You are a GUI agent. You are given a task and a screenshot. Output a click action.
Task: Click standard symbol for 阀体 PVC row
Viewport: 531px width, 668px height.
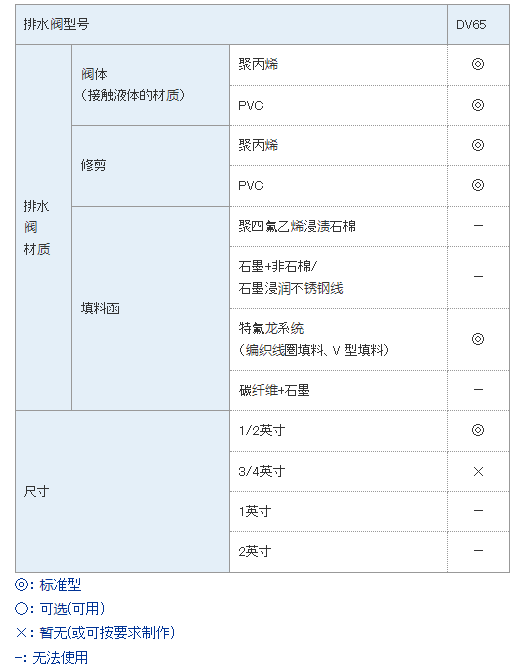click(x=478, y=105)
